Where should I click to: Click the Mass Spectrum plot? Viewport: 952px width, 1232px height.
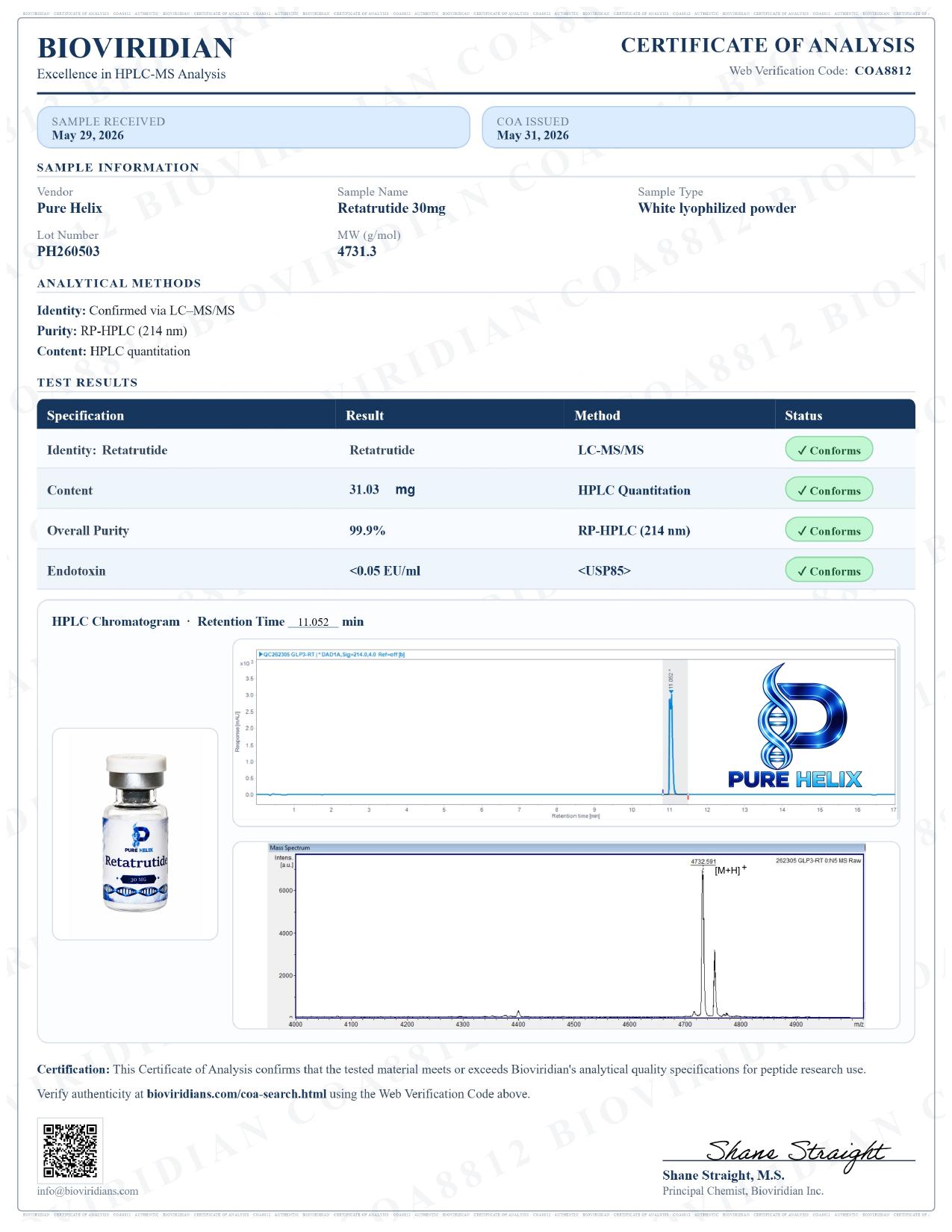click(566, 935)
